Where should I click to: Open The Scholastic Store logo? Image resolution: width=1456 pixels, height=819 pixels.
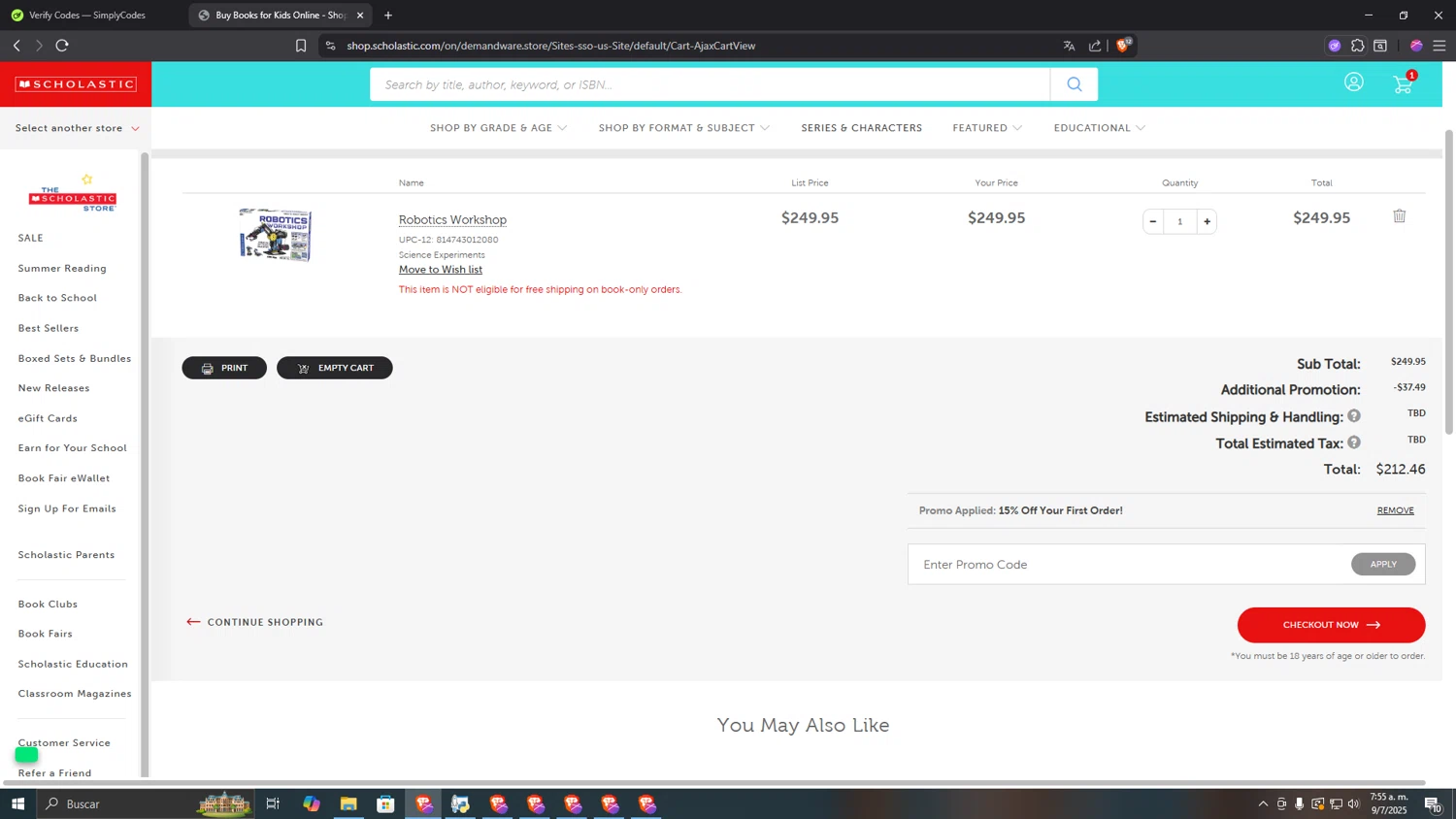(x=73, y=193)
